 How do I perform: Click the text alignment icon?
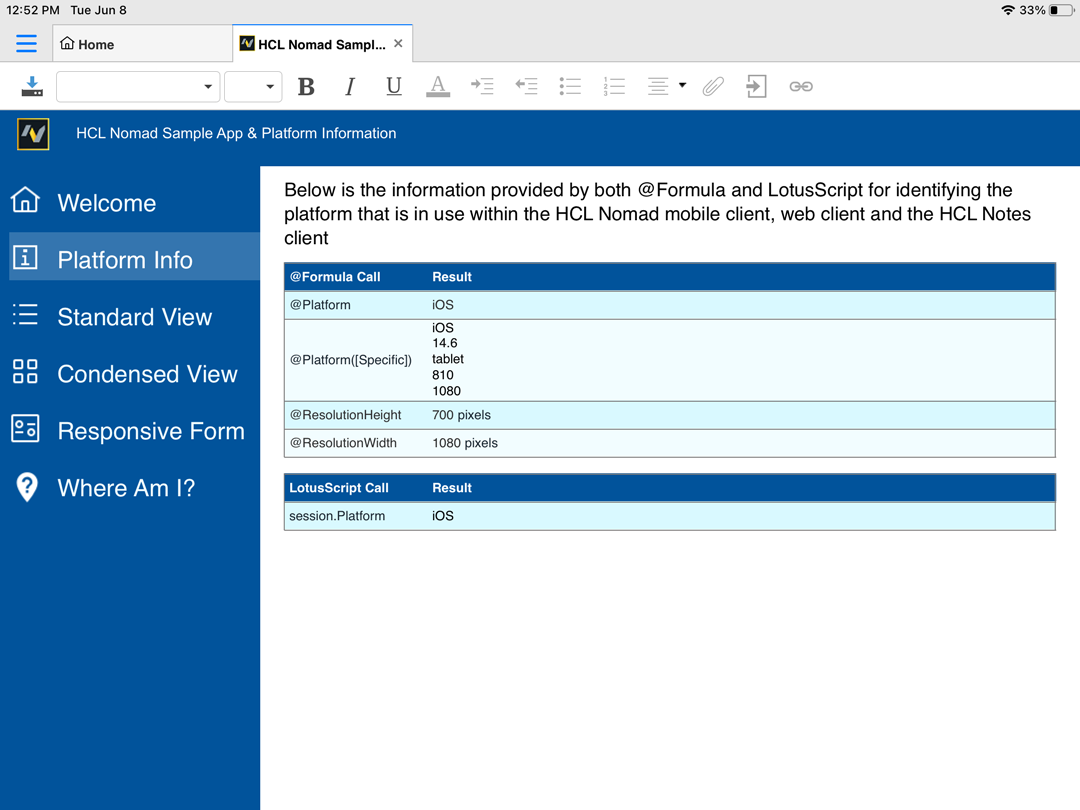pyautogui.click(x=658, y=86)
